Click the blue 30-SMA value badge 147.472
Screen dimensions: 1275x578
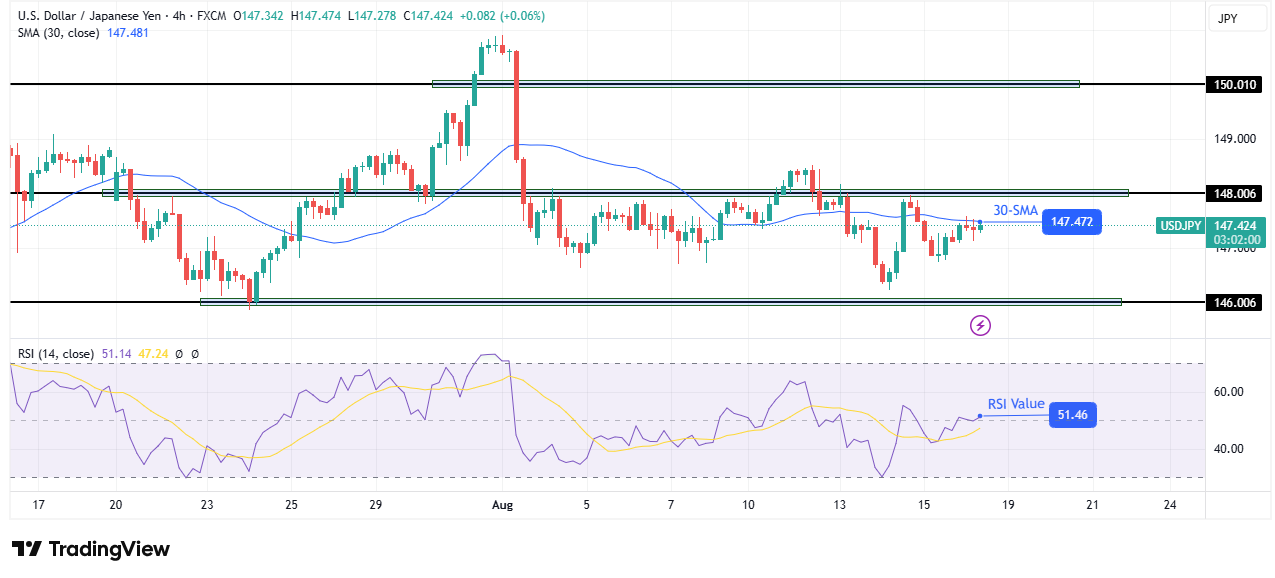(1071, 221)
